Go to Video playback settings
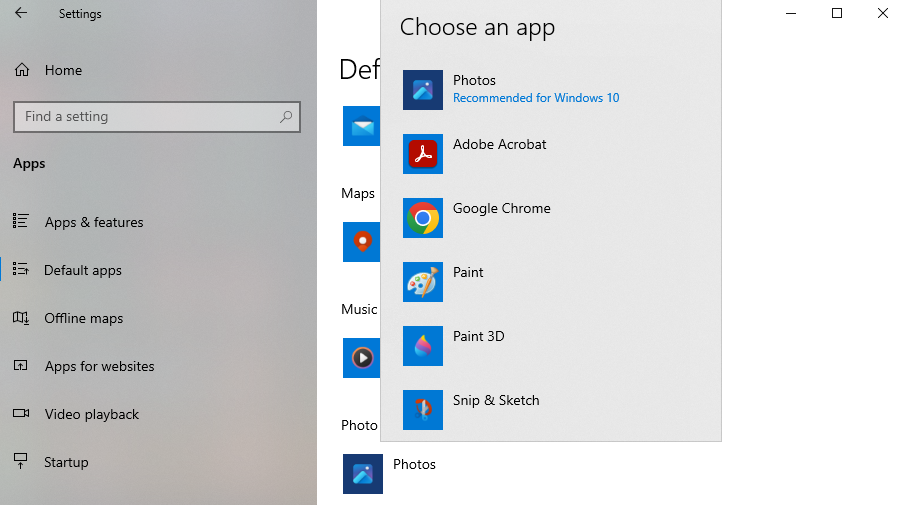Viewport: 902px width, 505px height. [91, 414]
